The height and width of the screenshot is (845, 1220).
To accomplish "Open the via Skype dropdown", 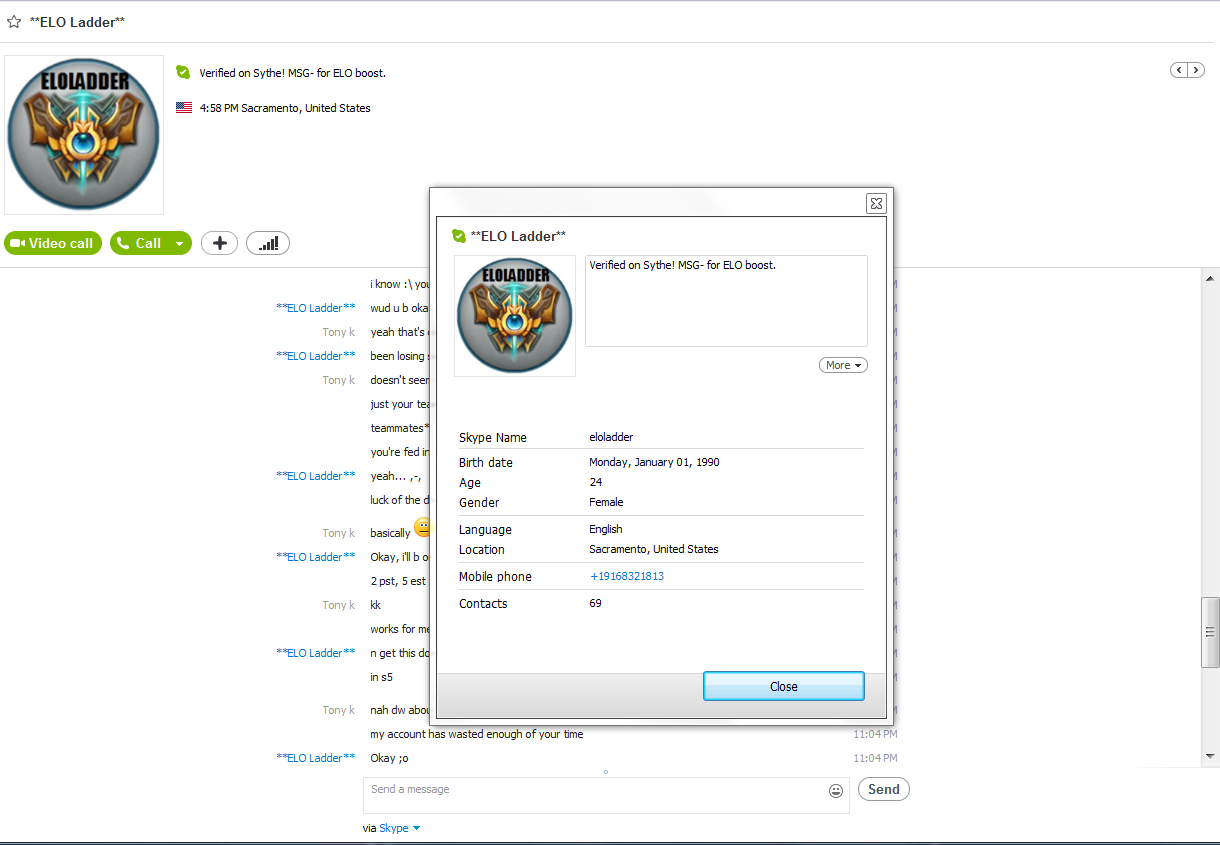I will point(399,828).
